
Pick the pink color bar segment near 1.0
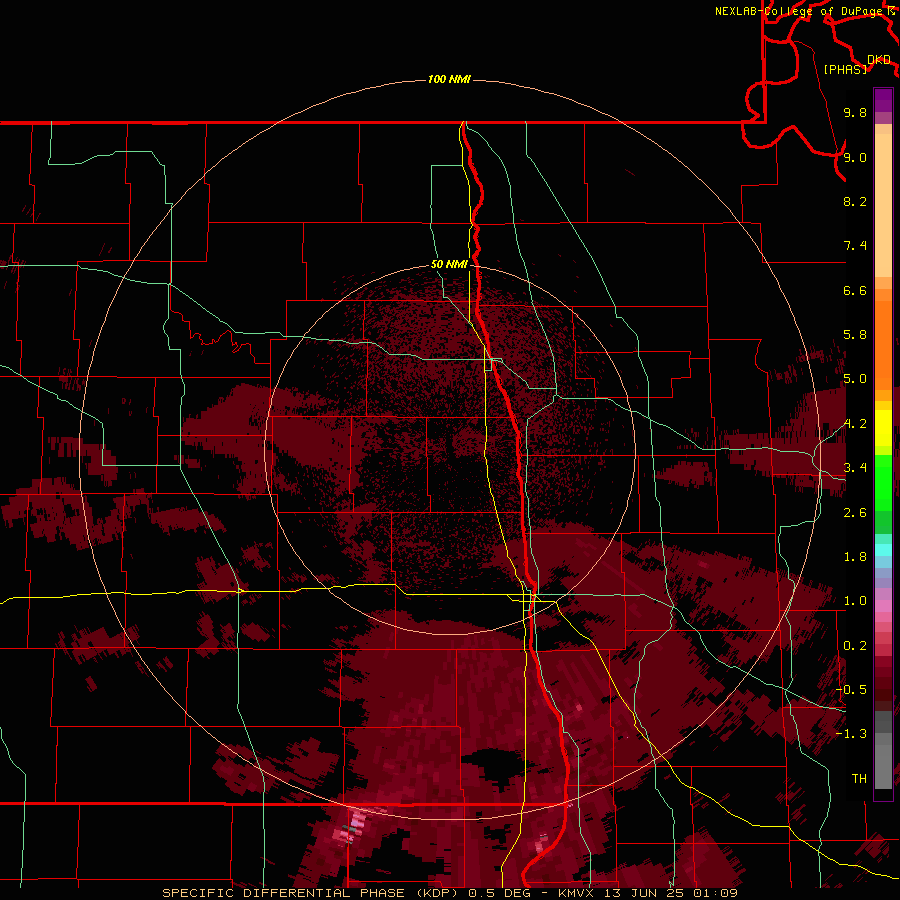pos(883,606)
